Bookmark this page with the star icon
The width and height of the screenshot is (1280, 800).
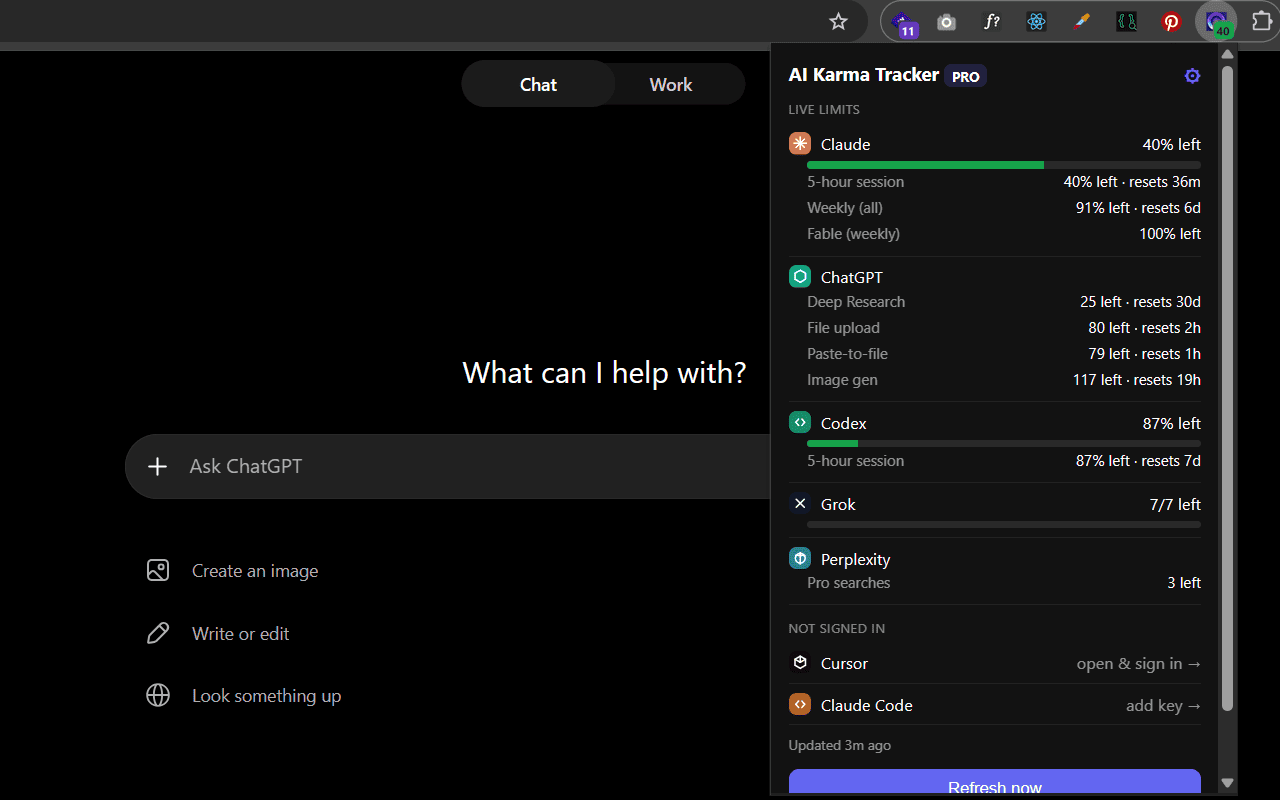point(838,21)
